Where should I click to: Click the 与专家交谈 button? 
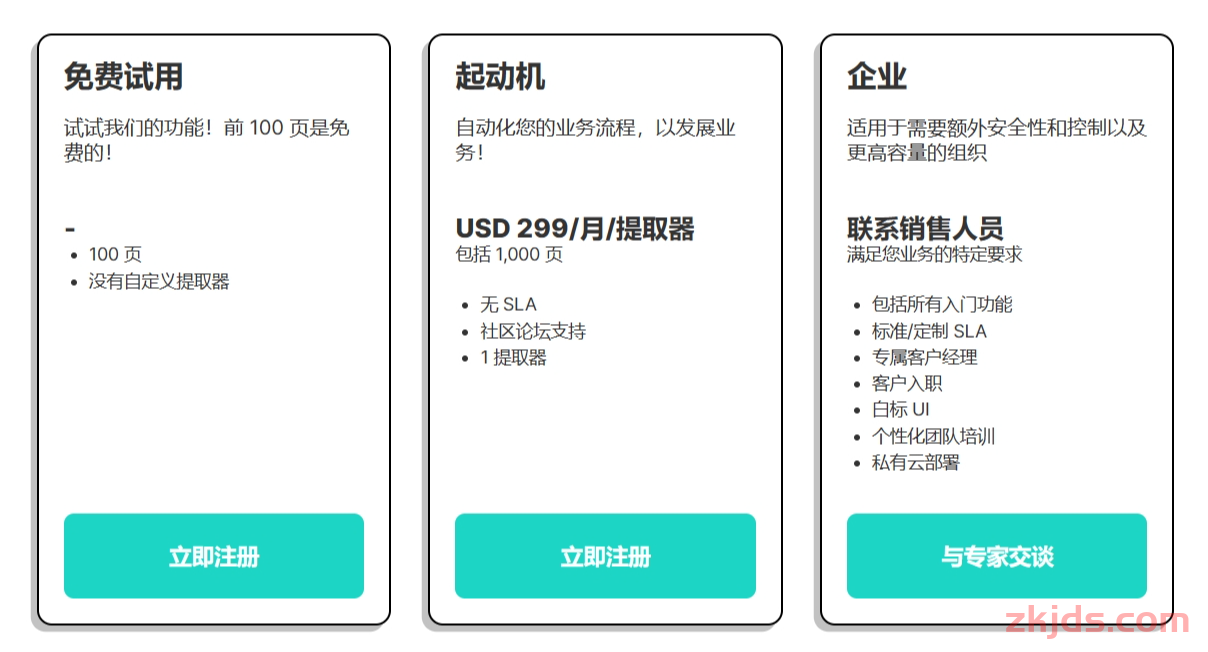tap(997, 556)
